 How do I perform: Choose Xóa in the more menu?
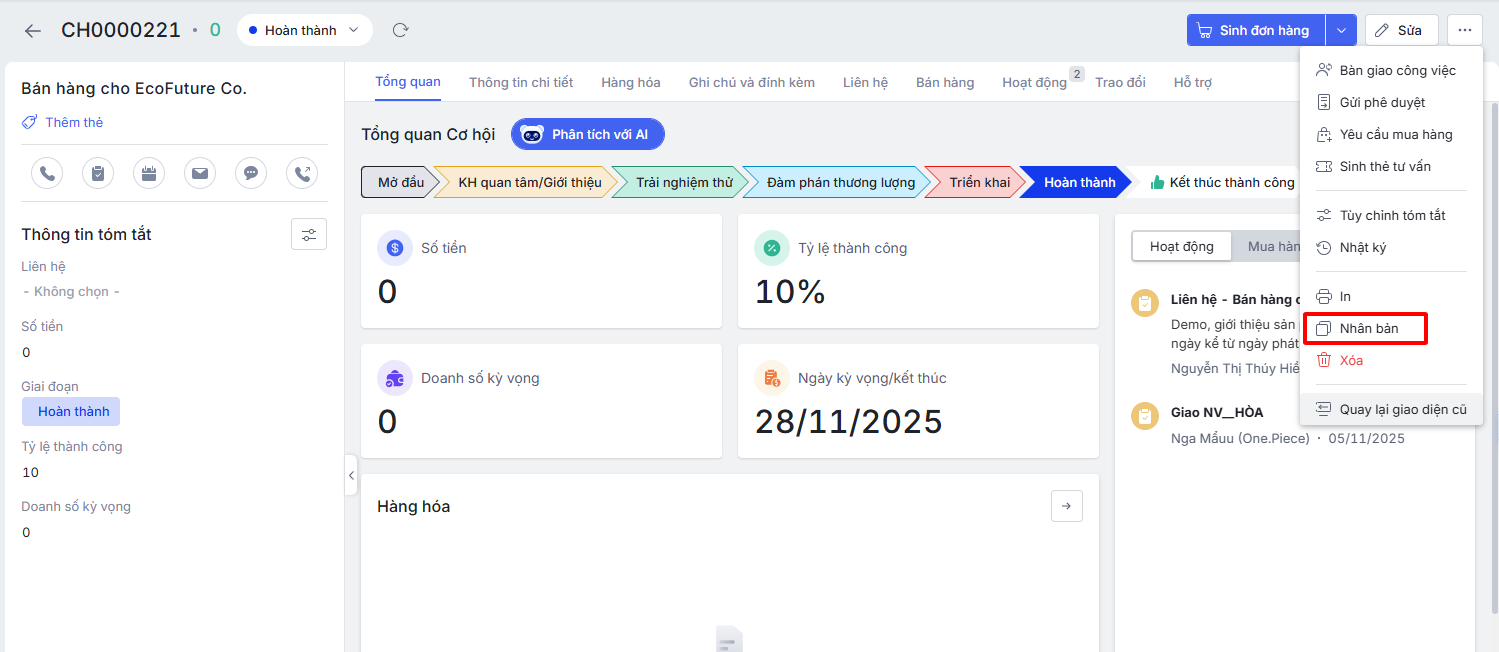pyautogui.click(x=1351, y=360)
